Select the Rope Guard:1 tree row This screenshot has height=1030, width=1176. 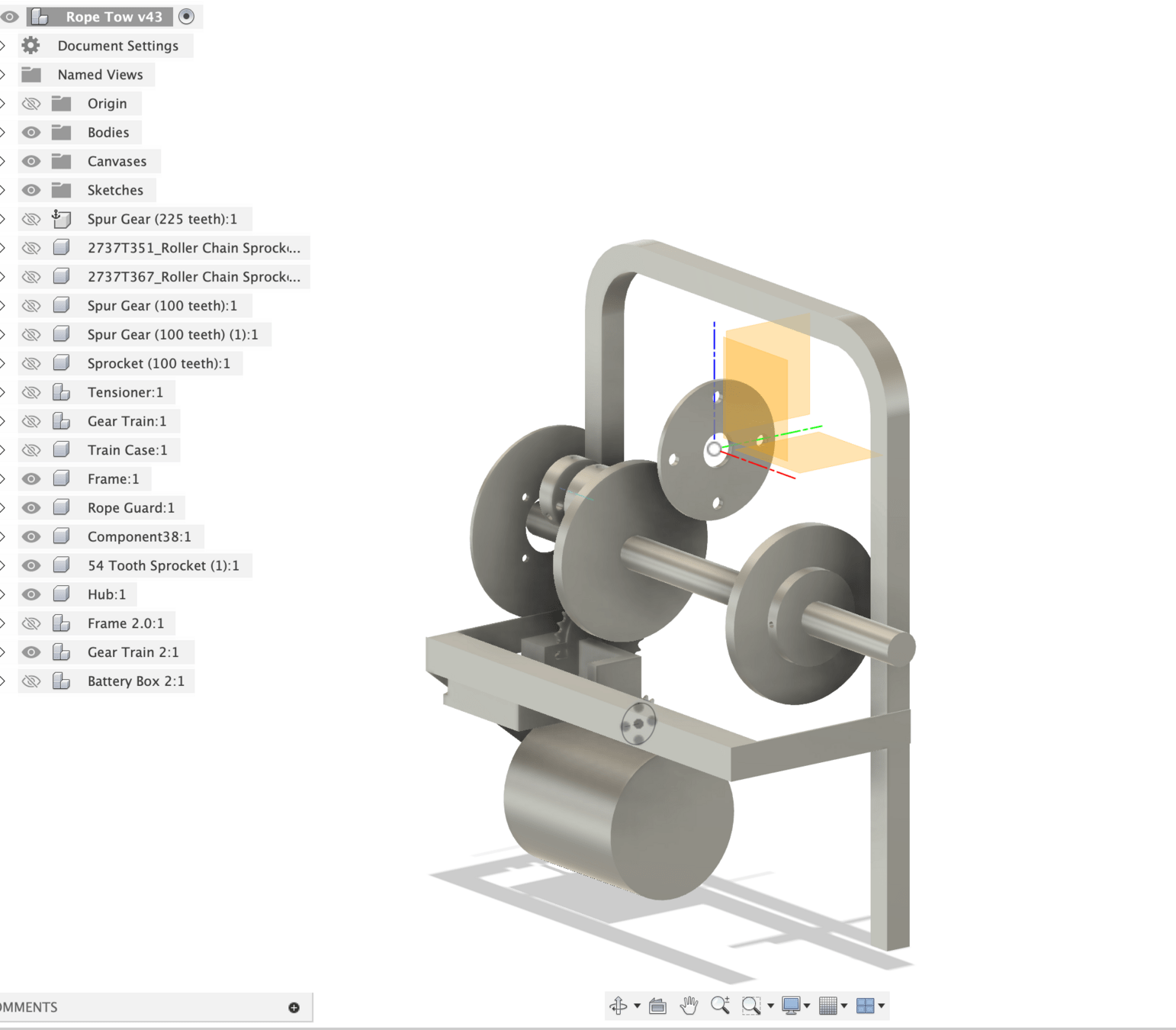coord(101,508)
